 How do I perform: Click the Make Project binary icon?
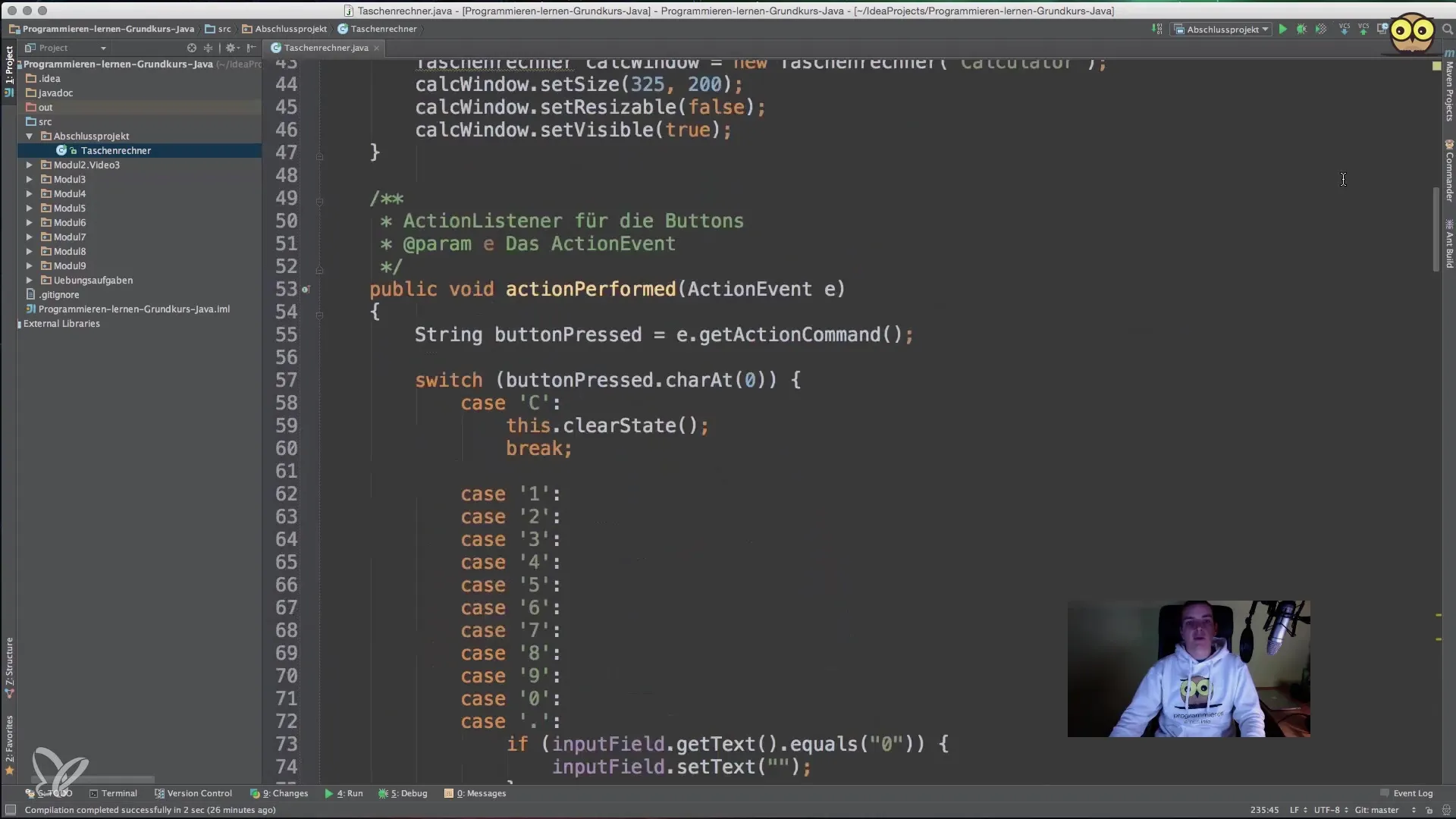click(x=1157, y=29)
